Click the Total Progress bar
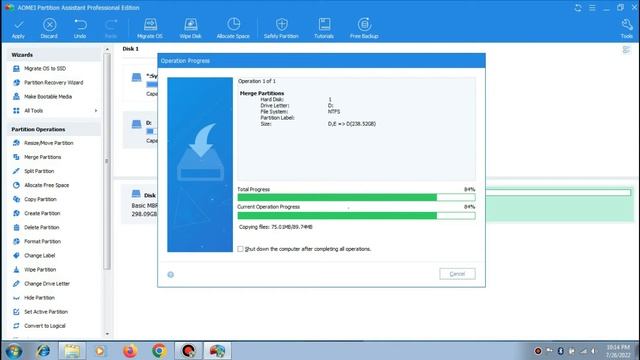This screenshot has height=360, width=640. 356,198
